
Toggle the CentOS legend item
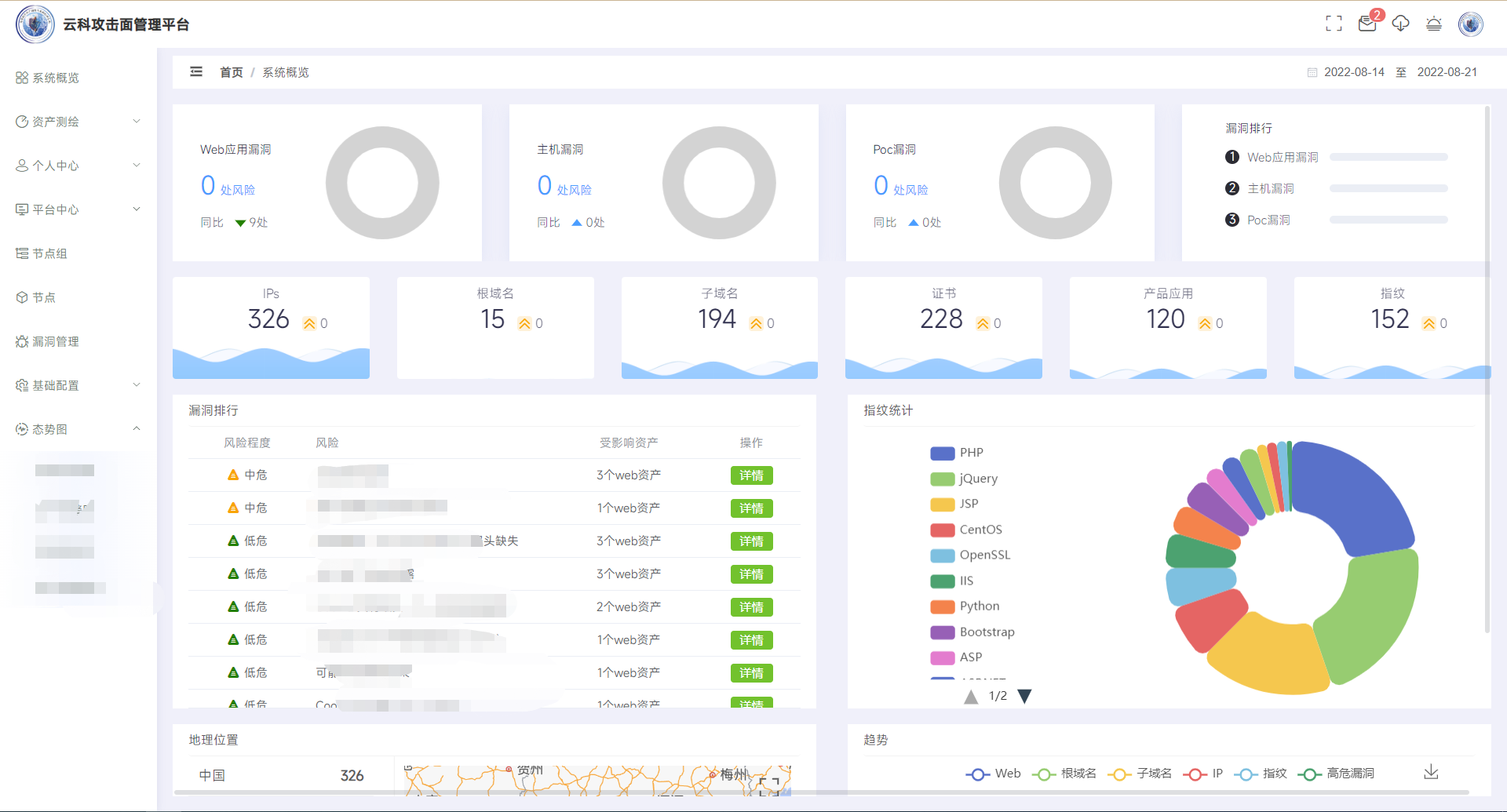coord(966,530)
